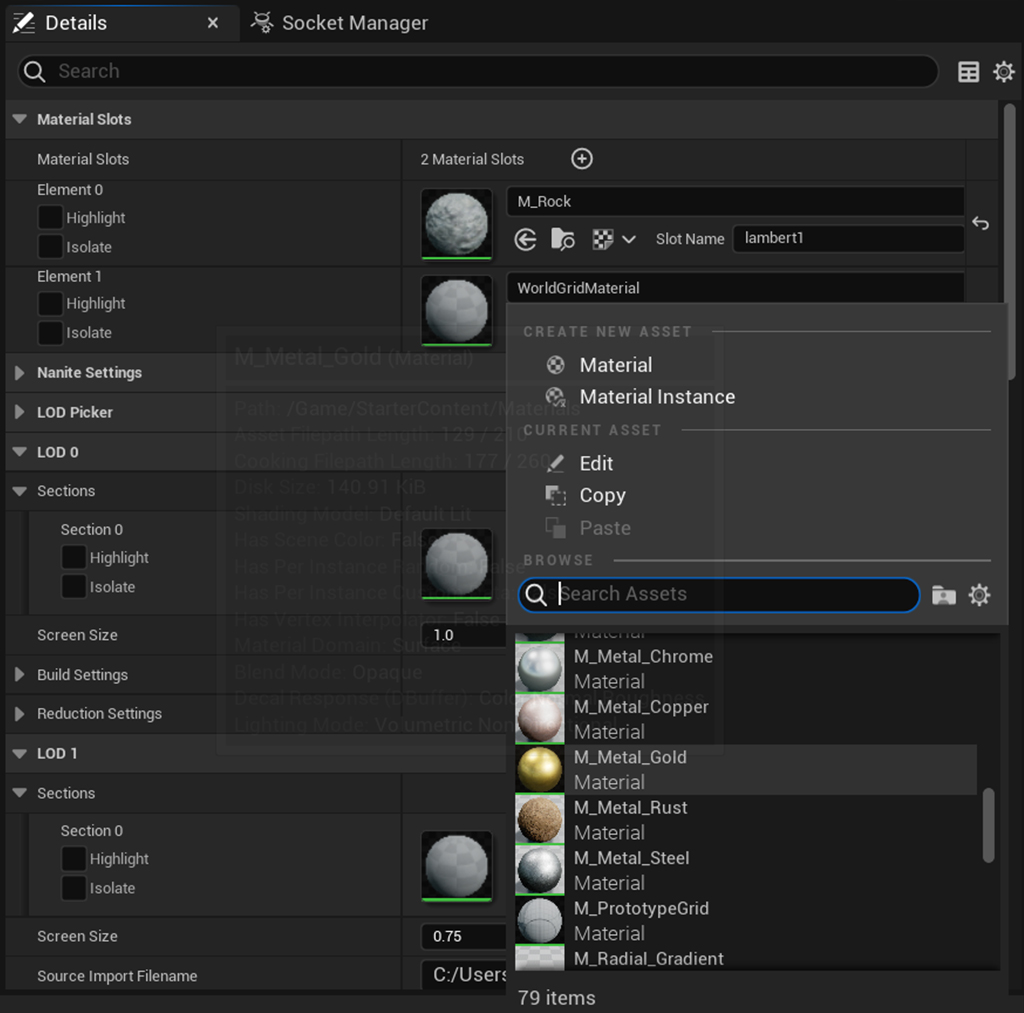Click the Search Assets input field

[x=718, y=595]
